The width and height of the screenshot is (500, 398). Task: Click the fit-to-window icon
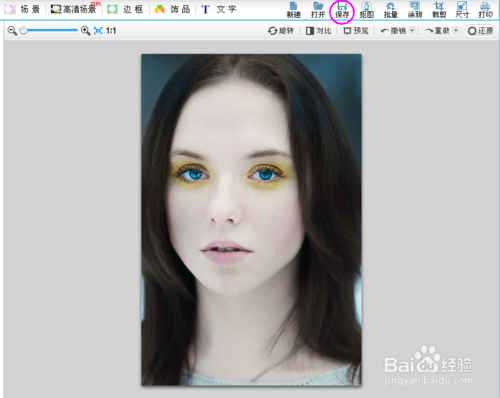(98, 31)
